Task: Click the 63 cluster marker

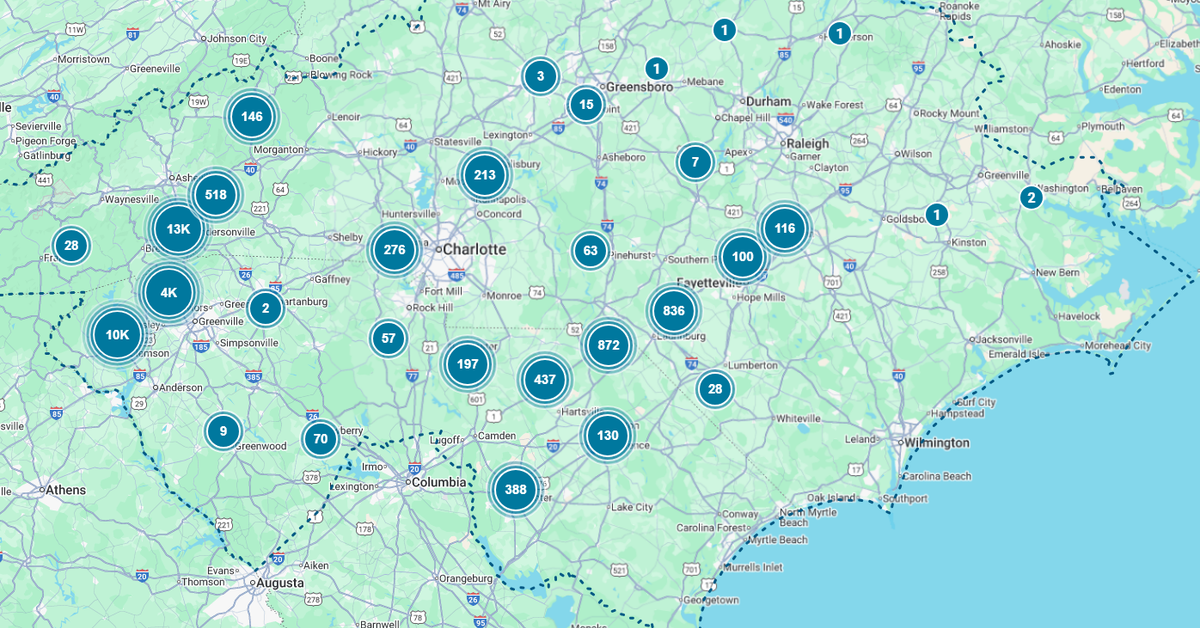Action: (x=590, y=250)
